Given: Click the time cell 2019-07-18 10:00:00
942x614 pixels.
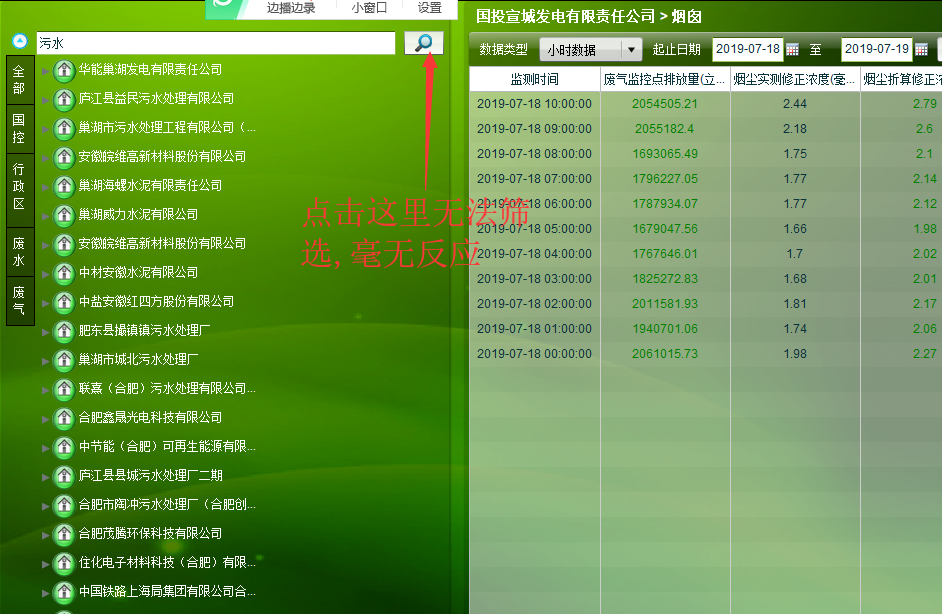Looking at the screenshot, I should (535, 104).
